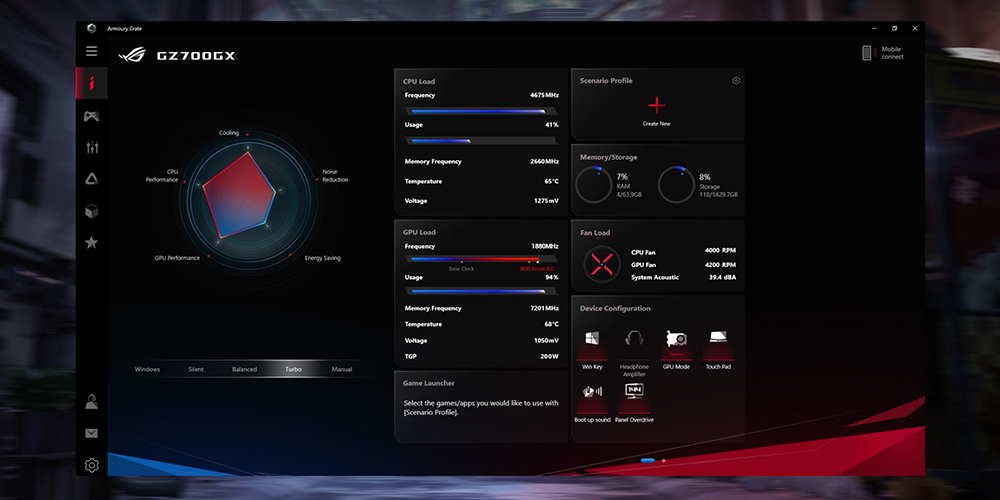Image resolution: width=1000 pixels, height=500 pixels.
Task: Click the Game Launcher panel title
Action: tap(429, 383)
